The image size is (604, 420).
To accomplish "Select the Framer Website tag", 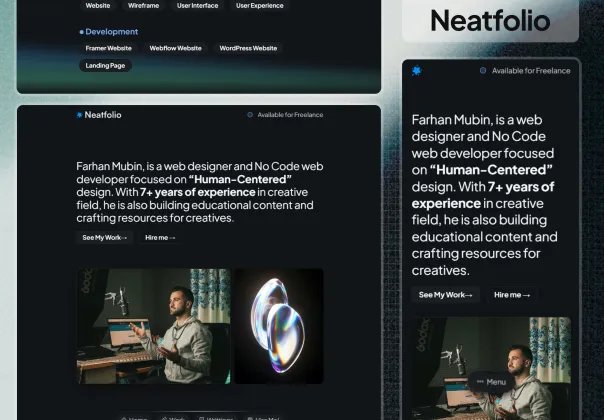I will coord(108,48).
